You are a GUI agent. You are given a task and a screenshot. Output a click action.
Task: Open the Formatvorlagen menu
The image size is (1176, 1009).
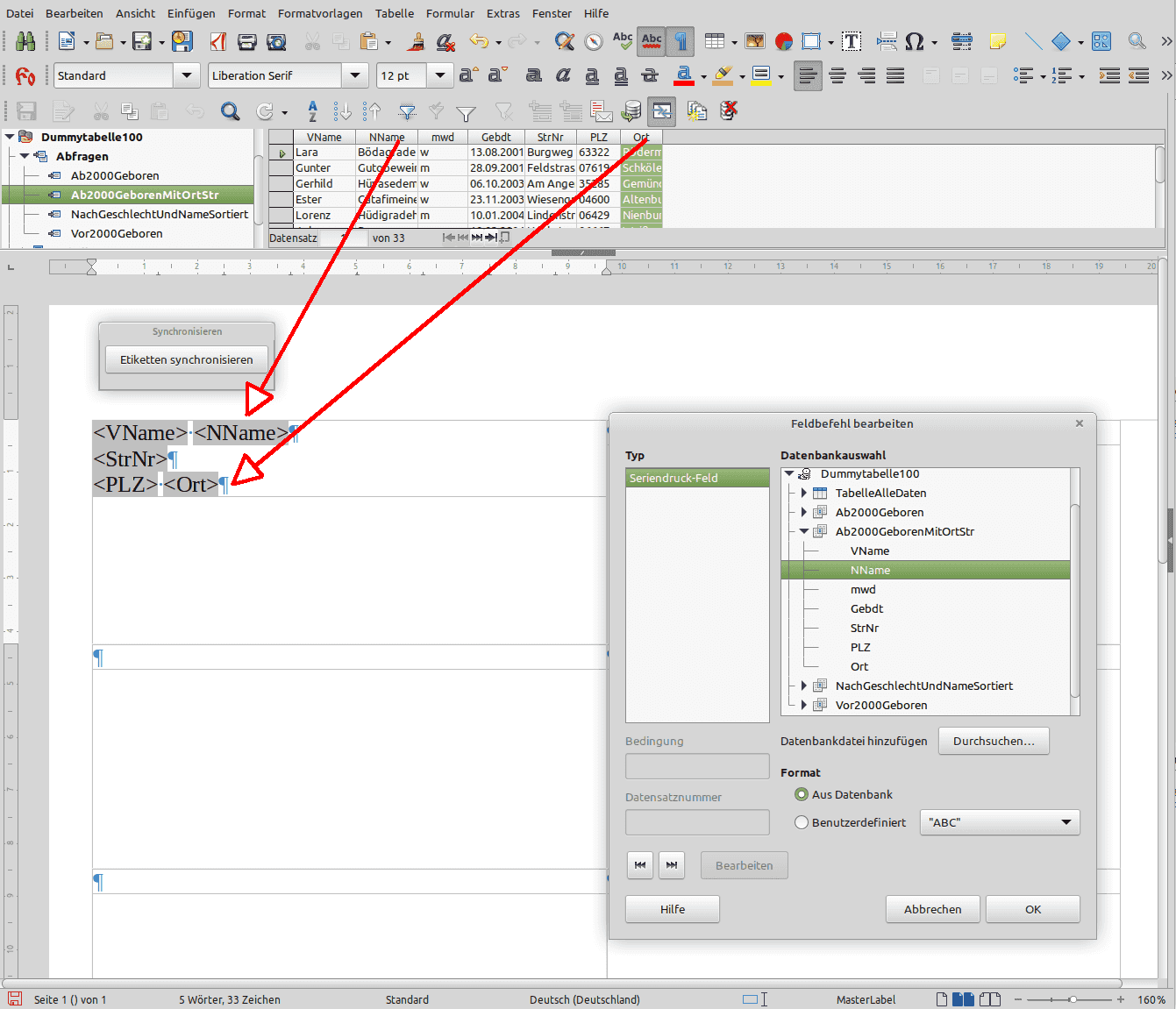(x=320, y=13)
